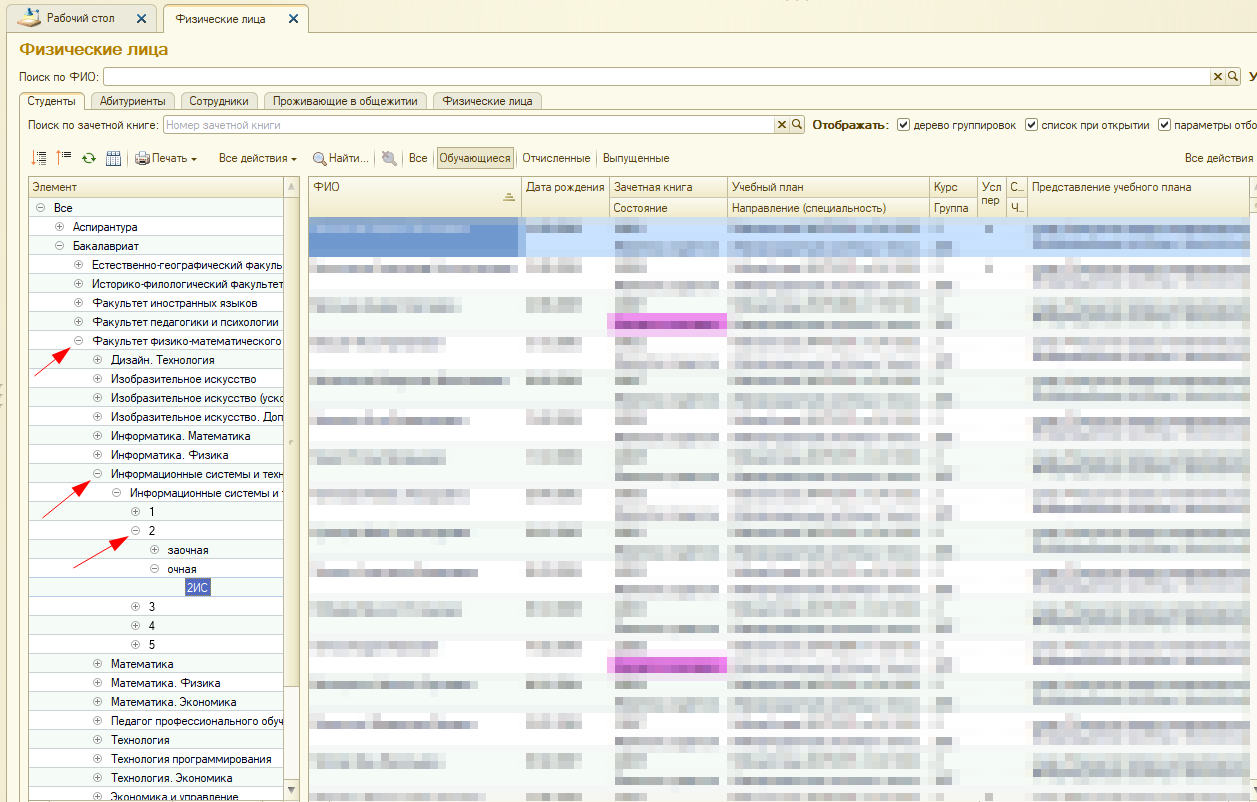Click the green refresh icon
Viewport: 1257px width, 802px height.
pos(89,158)
